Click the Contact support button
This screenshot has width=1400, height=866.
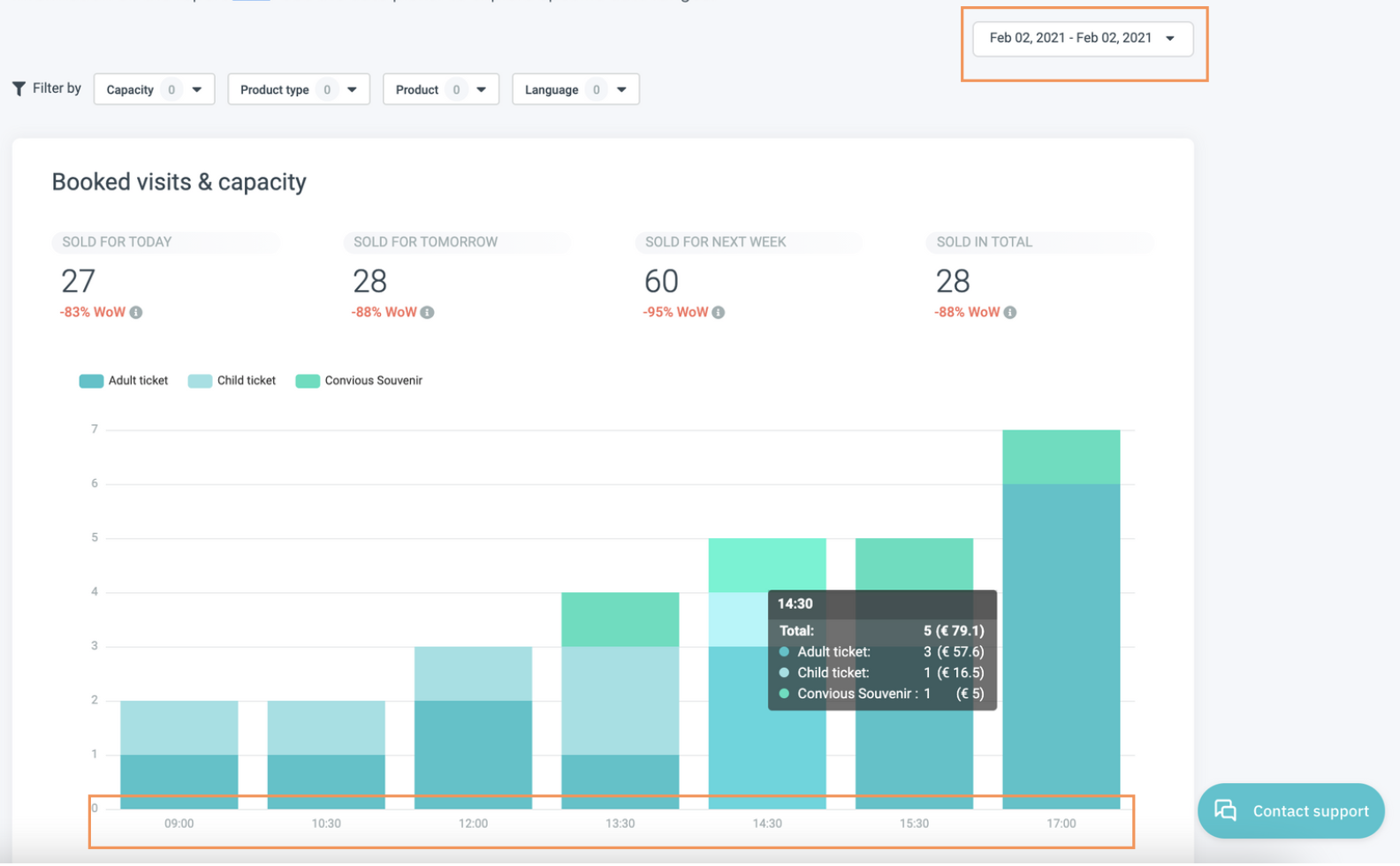1290,810
